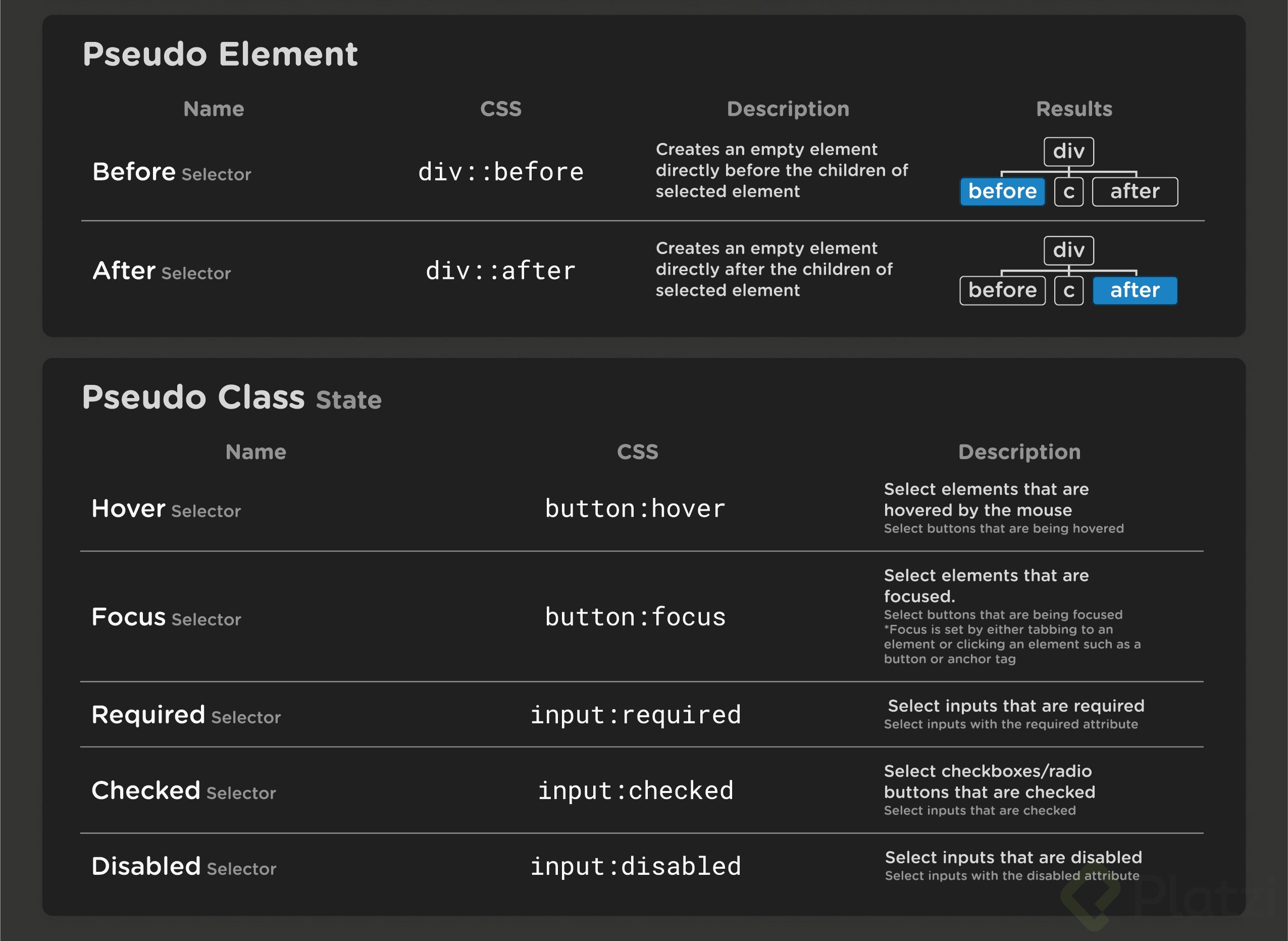Click the Hover Selector row name
This screenshot has height=941, width=1288.
pos(166,509)
